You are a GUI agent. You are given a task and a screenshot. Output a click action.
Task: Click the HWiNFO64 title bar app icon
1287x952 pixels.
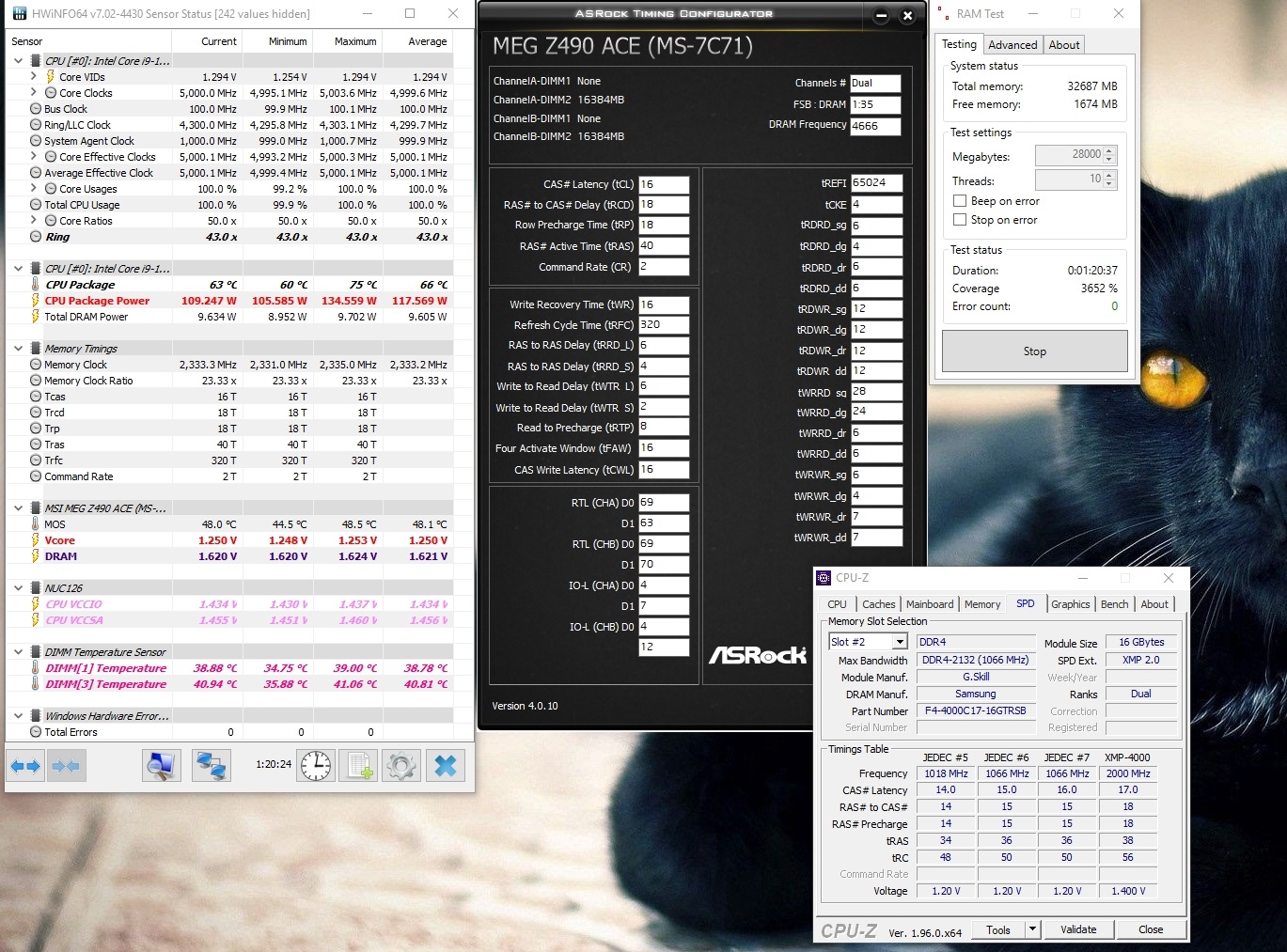tap(20, 14)
